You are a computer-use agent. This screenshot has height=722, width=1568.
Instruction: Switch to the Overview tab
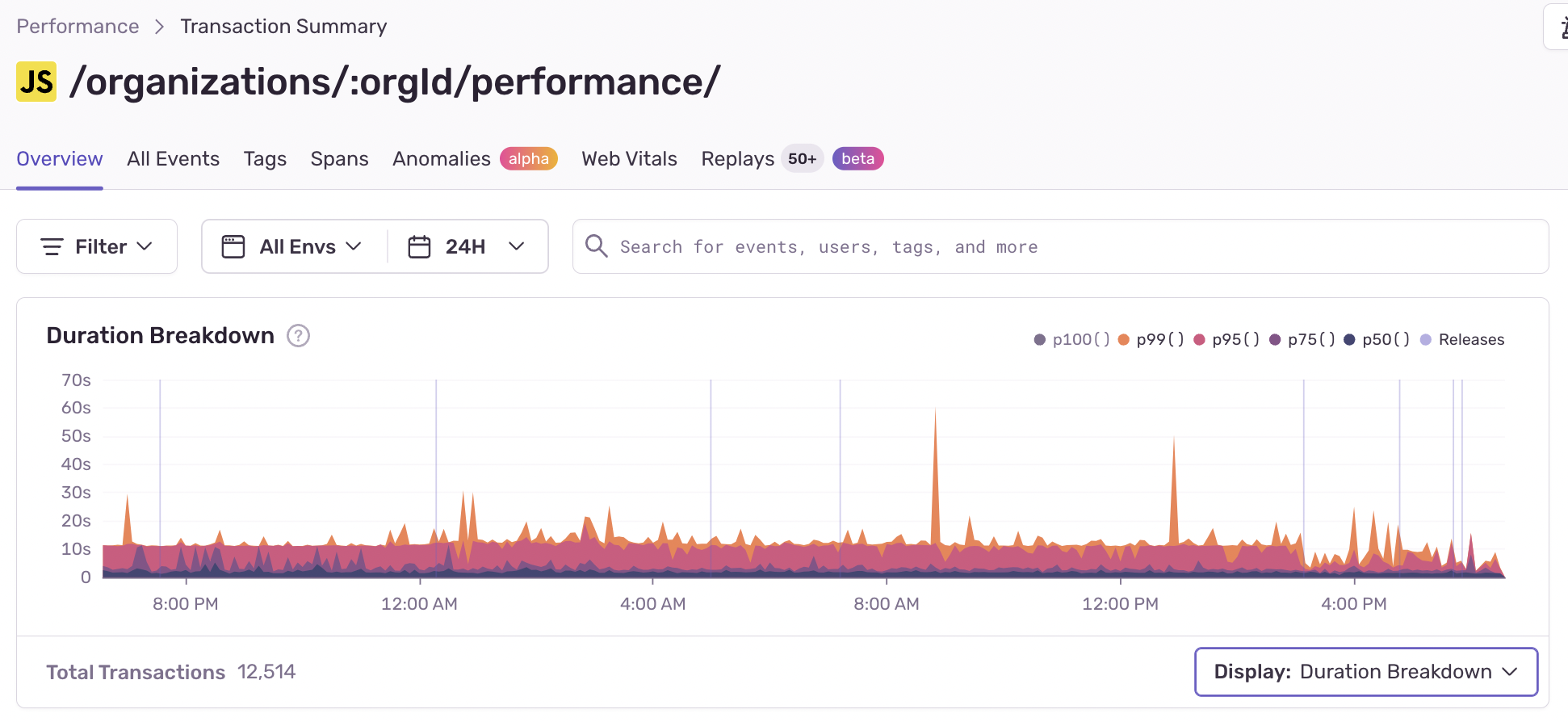[x=60, y=159]
